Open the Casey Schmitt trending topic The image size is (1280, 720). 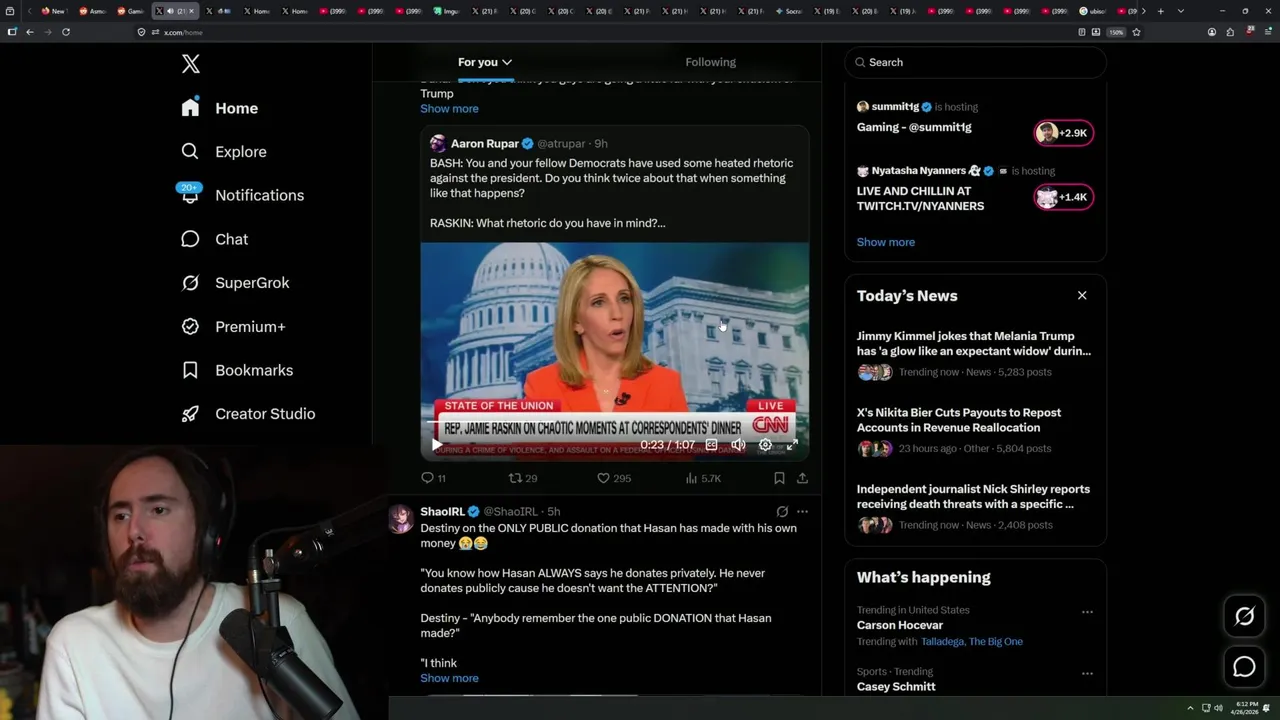point(896,686)
